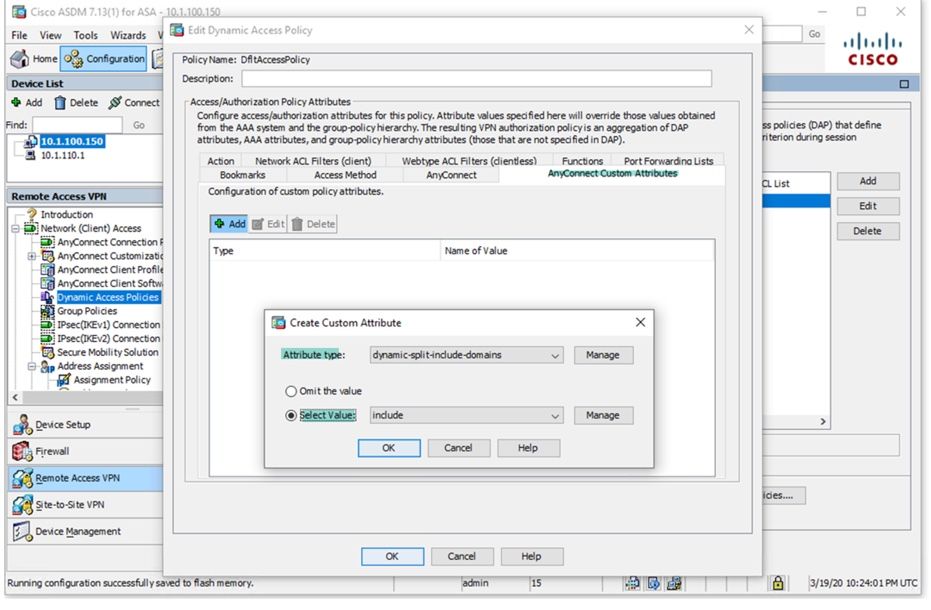Click the Edit pencil button in attributes toolbar

click(x=268, y=224)
